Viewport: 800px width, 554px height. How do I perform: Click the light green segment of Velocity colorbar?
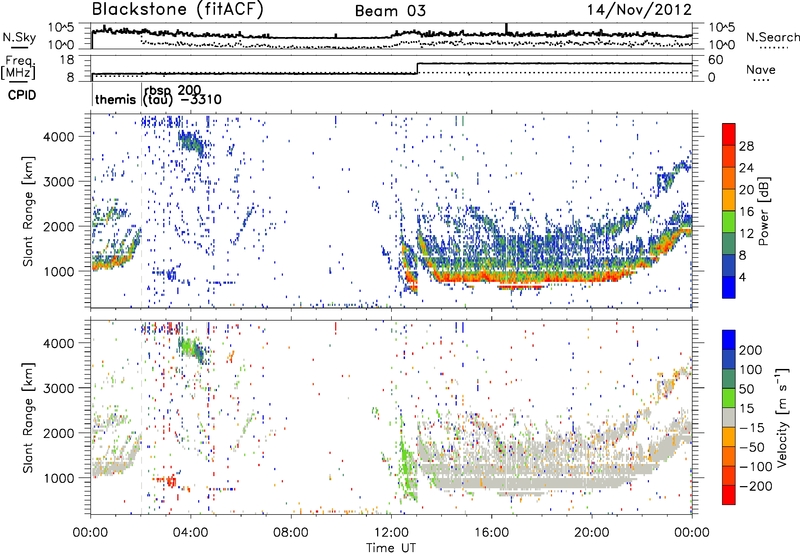pyautogui.click(x=729, y=398)
